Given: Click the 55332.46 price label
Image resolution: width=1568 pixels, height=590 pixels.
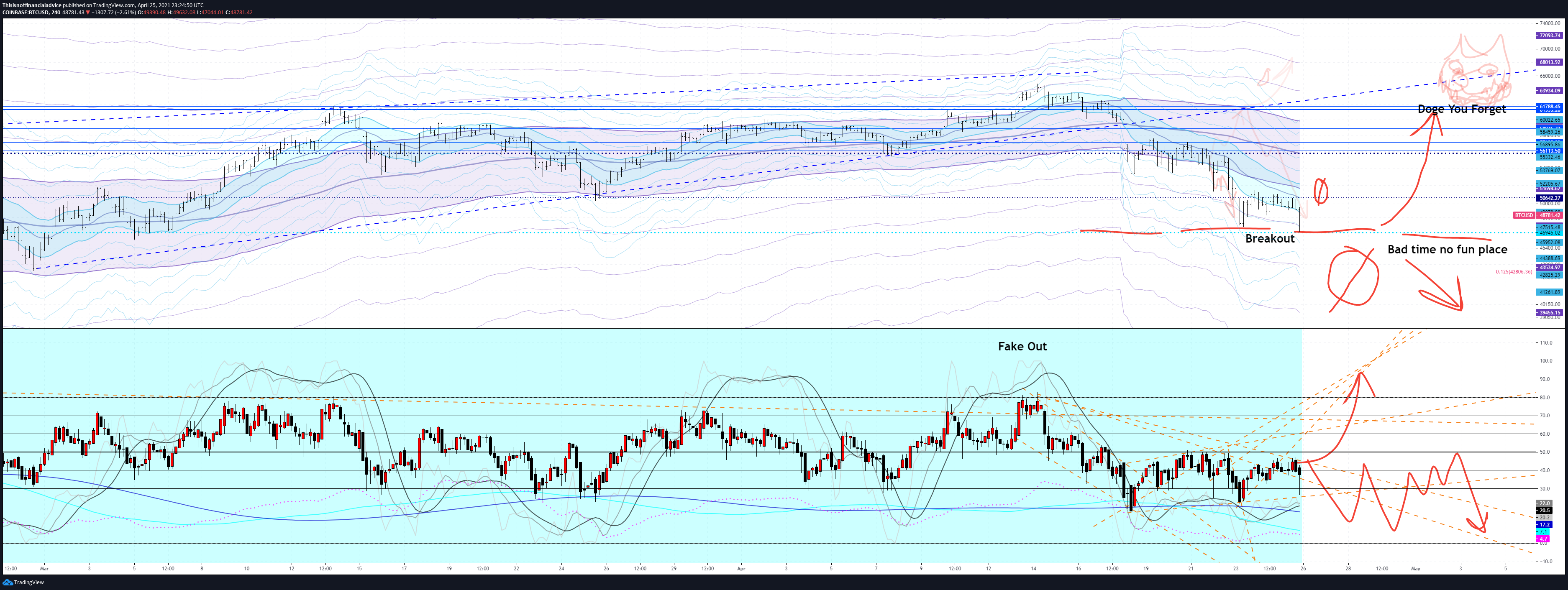Looking at the screenshot, I should 1550,158.
